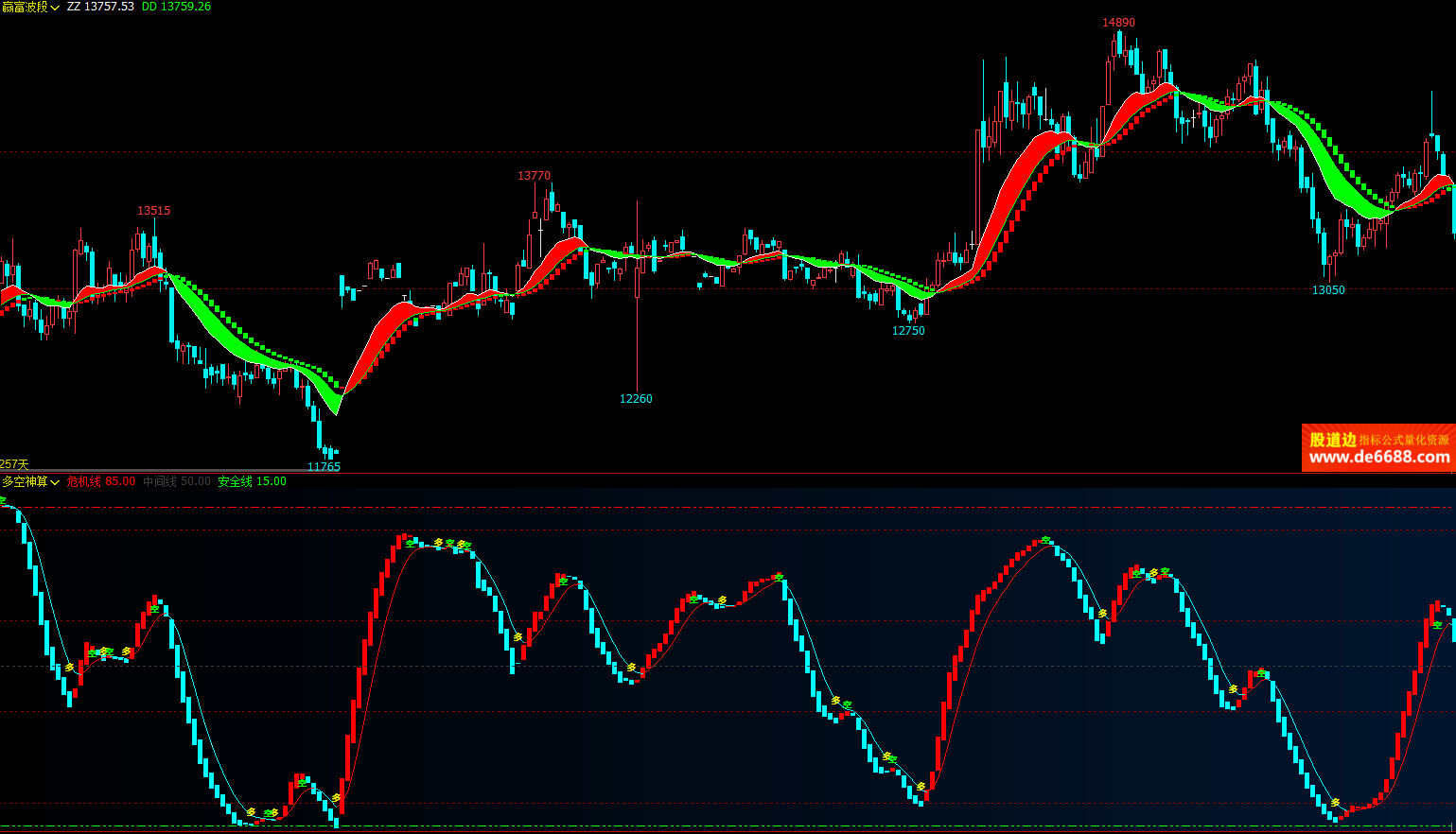Click the 13050 low price marker

tap(1327, 290)
